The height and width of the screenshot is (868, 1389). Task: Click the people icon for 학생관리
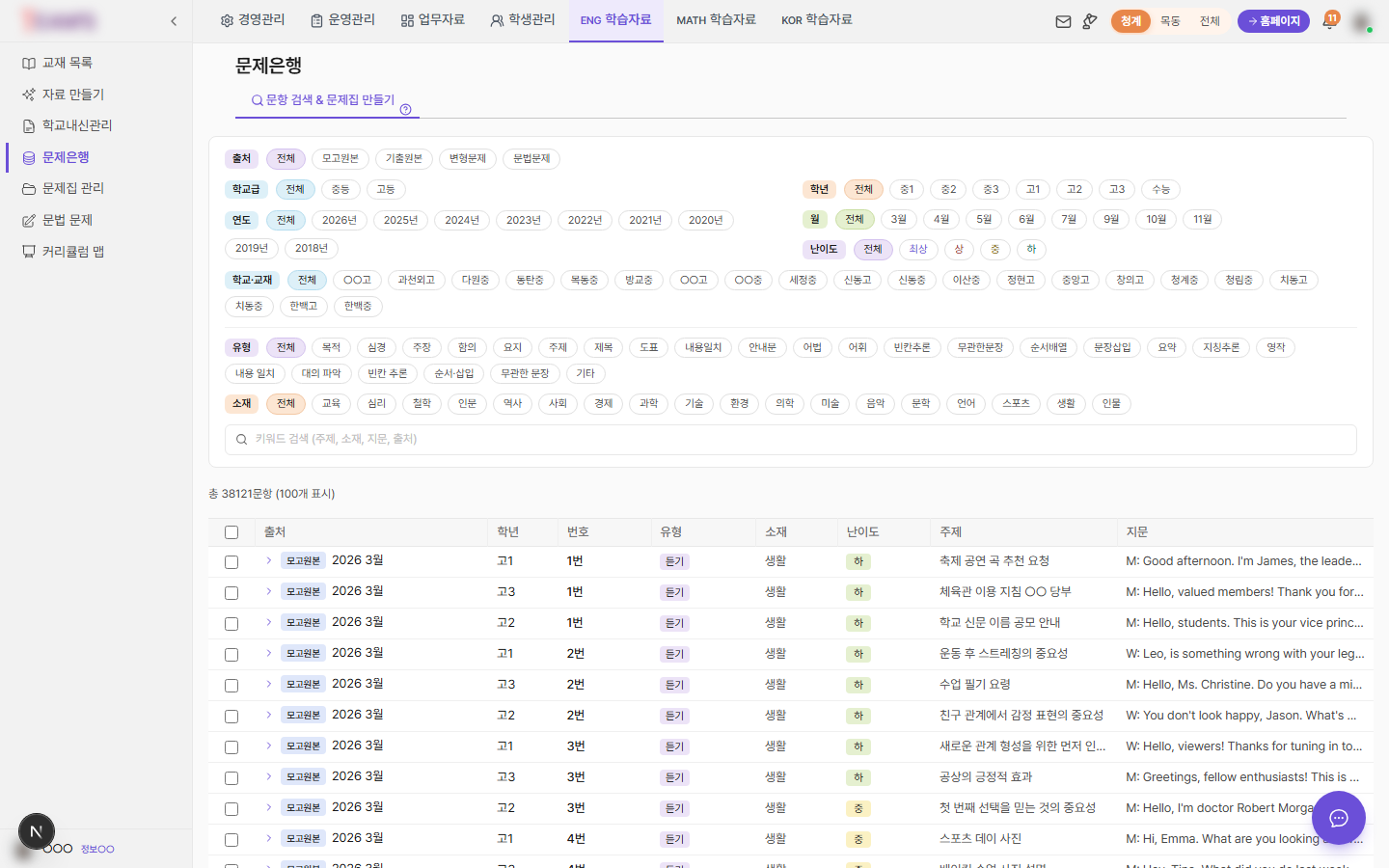pos(497,20)
